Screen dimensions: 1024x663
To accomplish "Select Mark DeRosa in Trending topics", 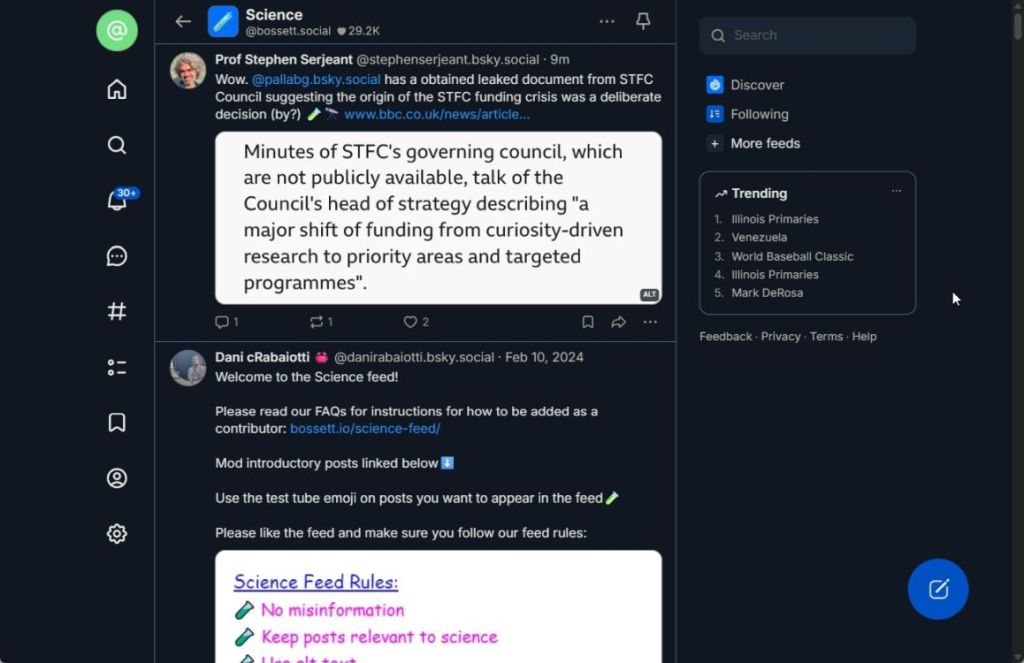I will (767, 292).
